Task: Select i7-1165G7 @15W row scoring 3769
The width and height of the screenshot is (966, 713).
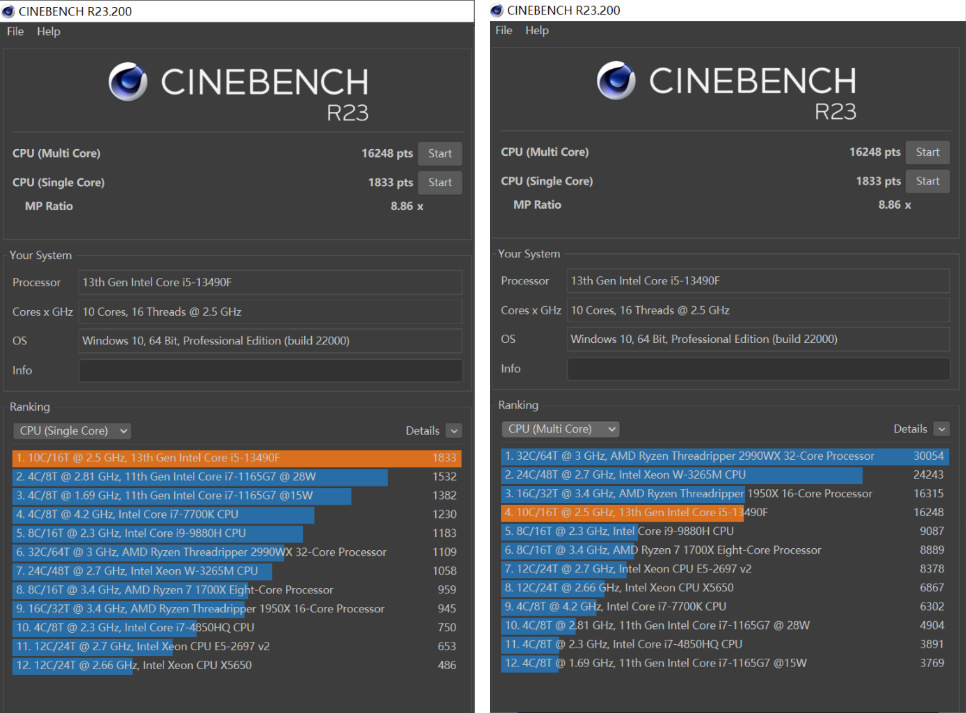Action: [x=725, y=663]
